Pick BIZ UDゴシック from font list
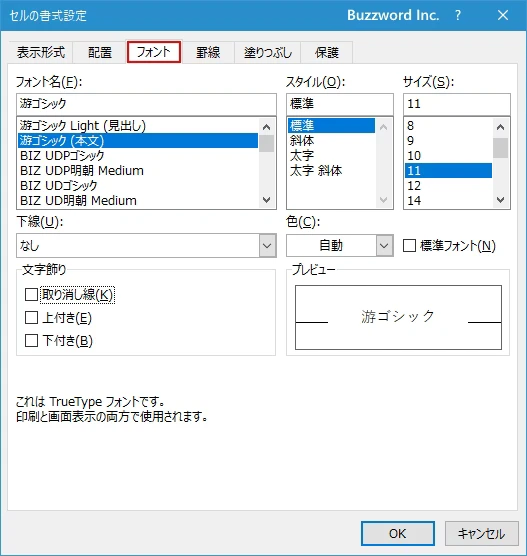Viewport: 527px width, 556px height. [138, 185]
